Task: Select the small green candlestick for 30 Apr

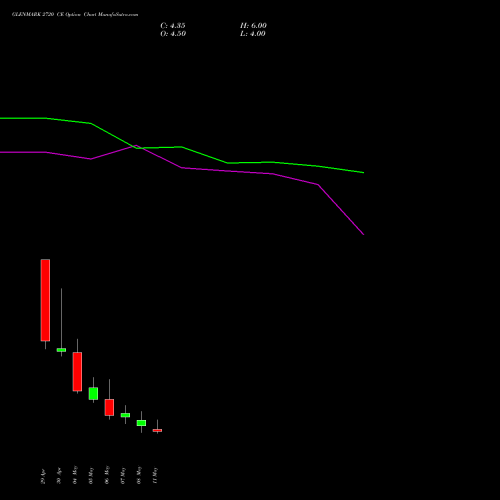Action: coord(61,350)
